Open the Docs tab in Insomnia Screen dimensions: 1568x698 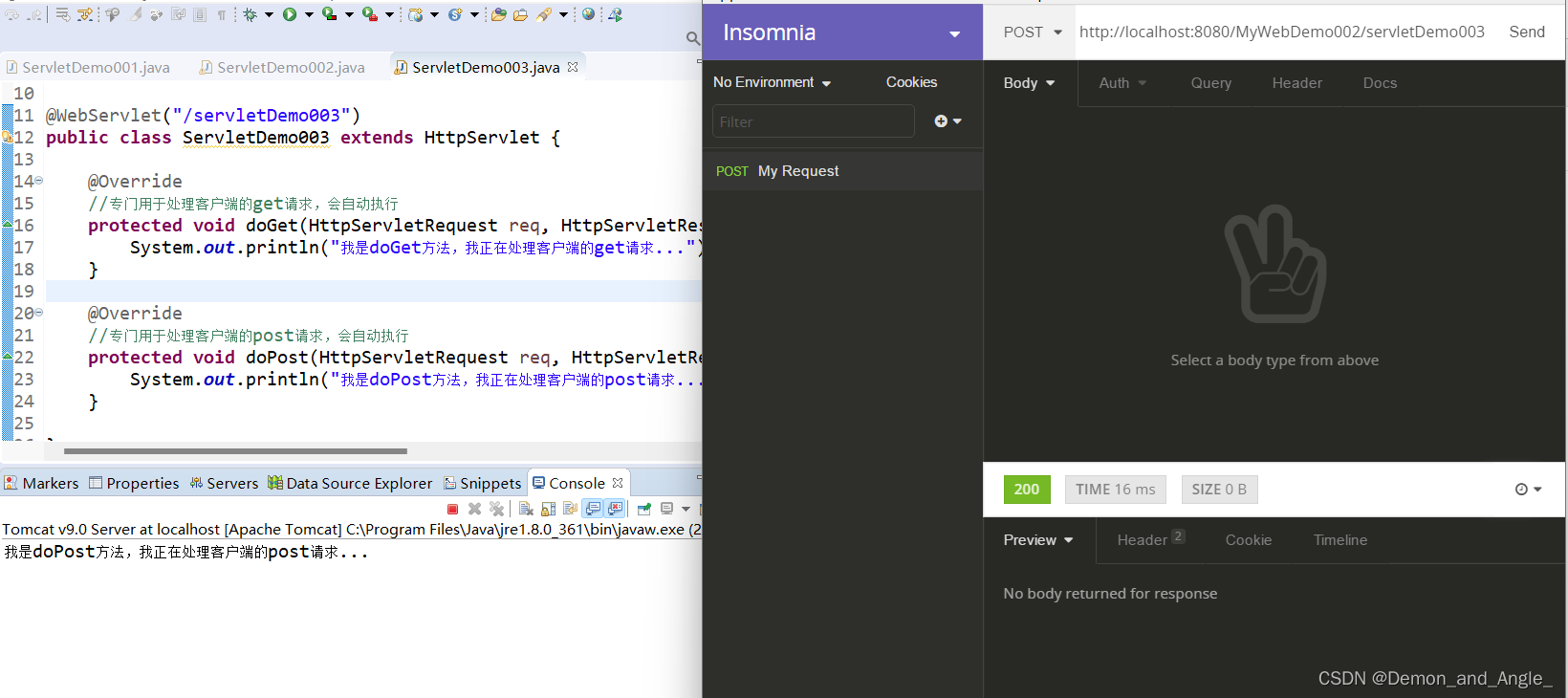pyautogui.click(x=1380, y=83)
